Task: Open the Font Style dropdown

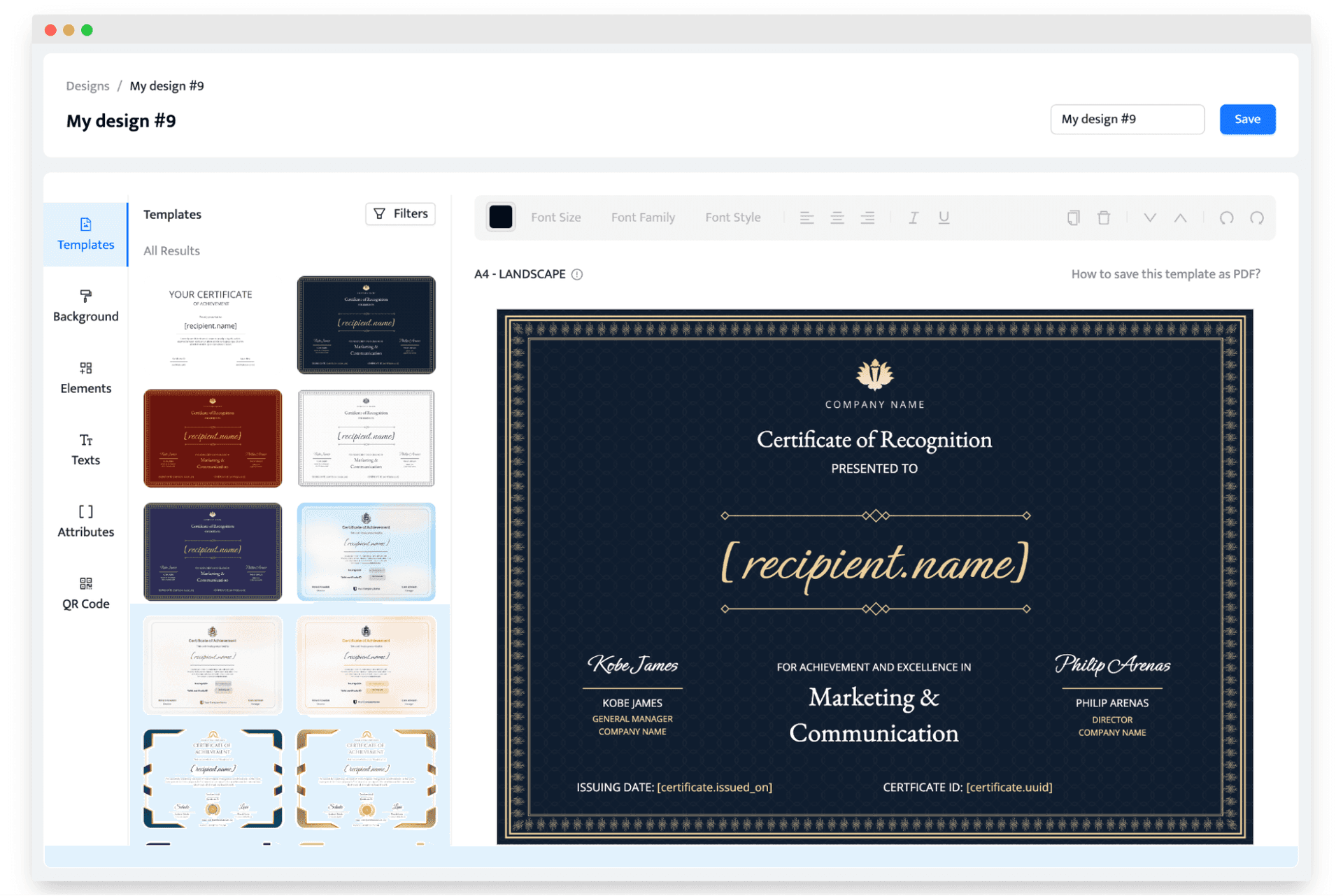Action: click(x=732, y=218)
